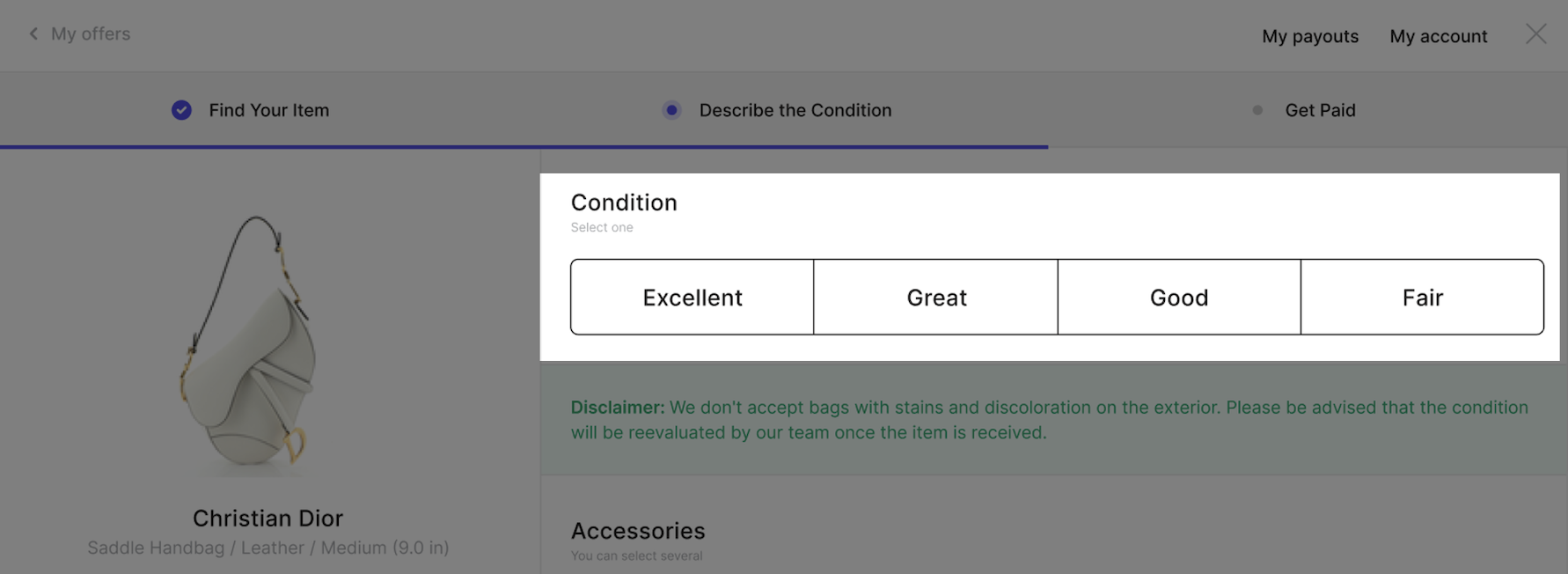Image resolution: width=1568 pixels, height=574 pixels.
Task: Click the purple step progress bar
Action: coord(524,147)
